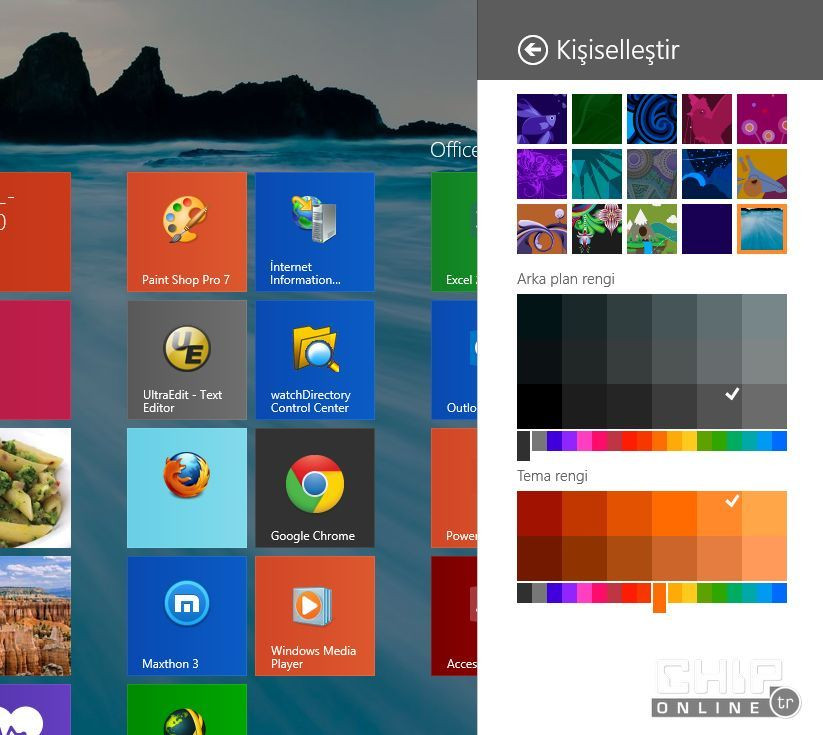Choose the plain dark navy background
This screenshot has width=823, height=735.
click(707, 229)
